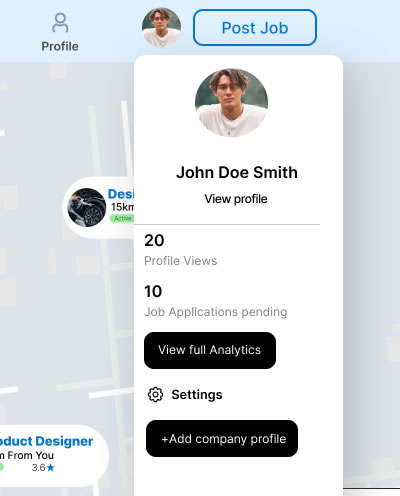Open the View profile link
400x496 pixels.
pyautogui.click(x=236, y=199)
